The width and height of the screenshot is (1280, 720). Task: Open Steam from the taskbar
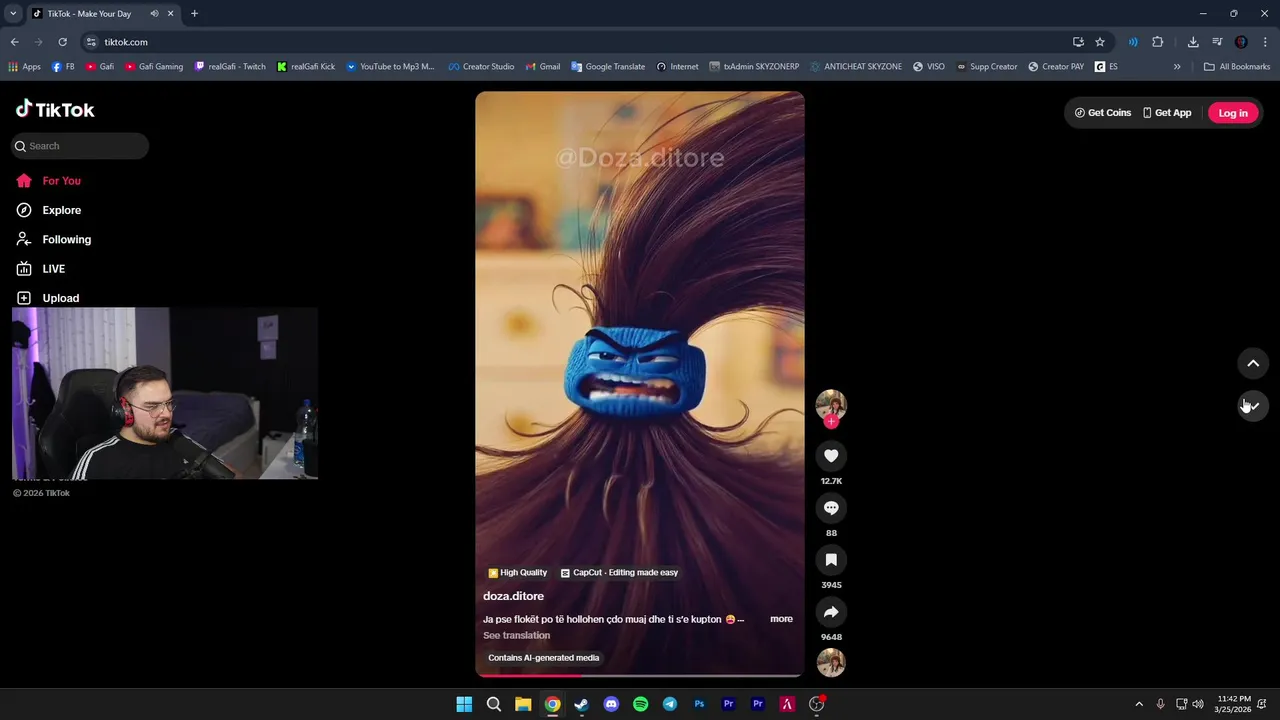point(581,704)
